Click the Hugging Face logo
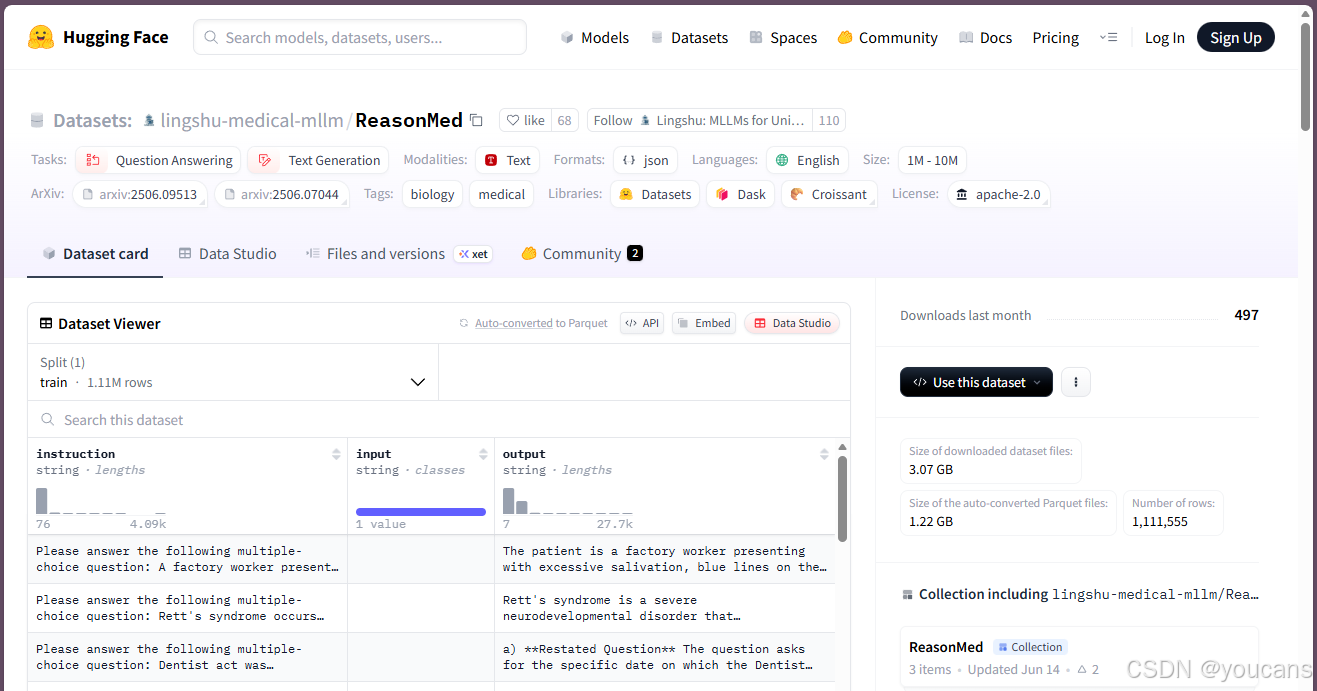The width and height of the screenshot is (1317, 691). click(x=98, y=38)
